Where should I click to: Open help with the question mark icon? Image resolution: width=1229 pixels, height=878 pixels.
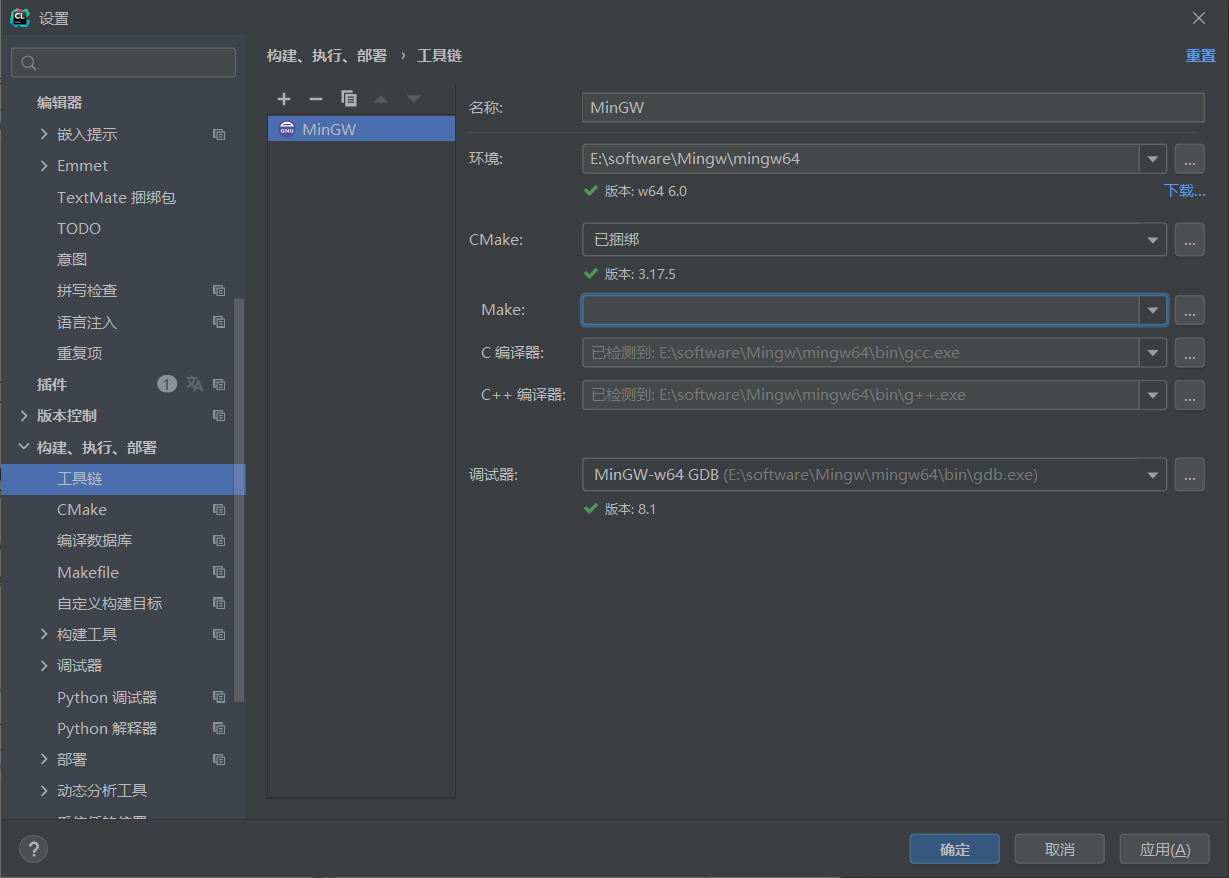[33, 849]
